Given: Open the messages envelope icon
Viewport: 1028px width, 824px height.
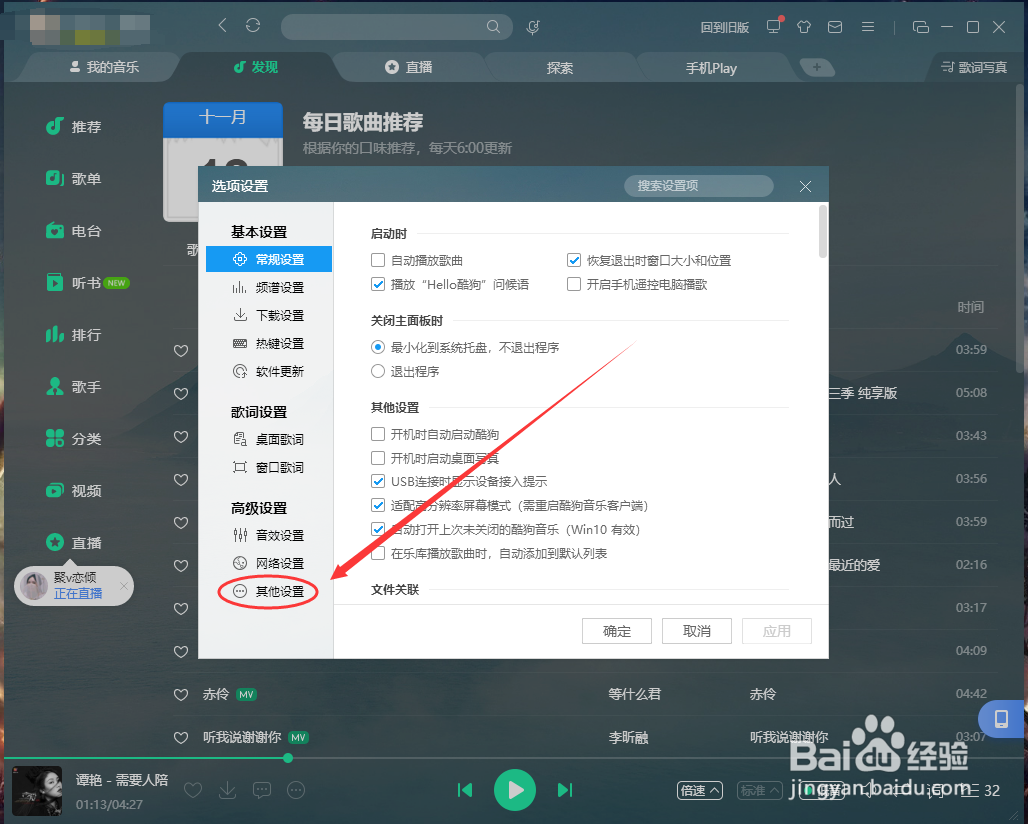Looking at the screenshot, I should 835,27.
